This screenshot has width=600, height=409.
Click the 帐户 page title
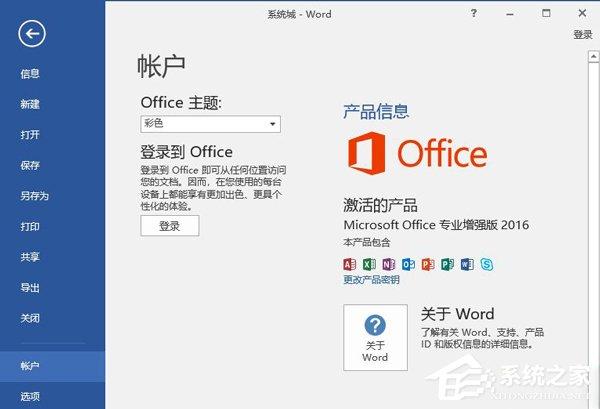pyautogui.click(x=161, y=66)
